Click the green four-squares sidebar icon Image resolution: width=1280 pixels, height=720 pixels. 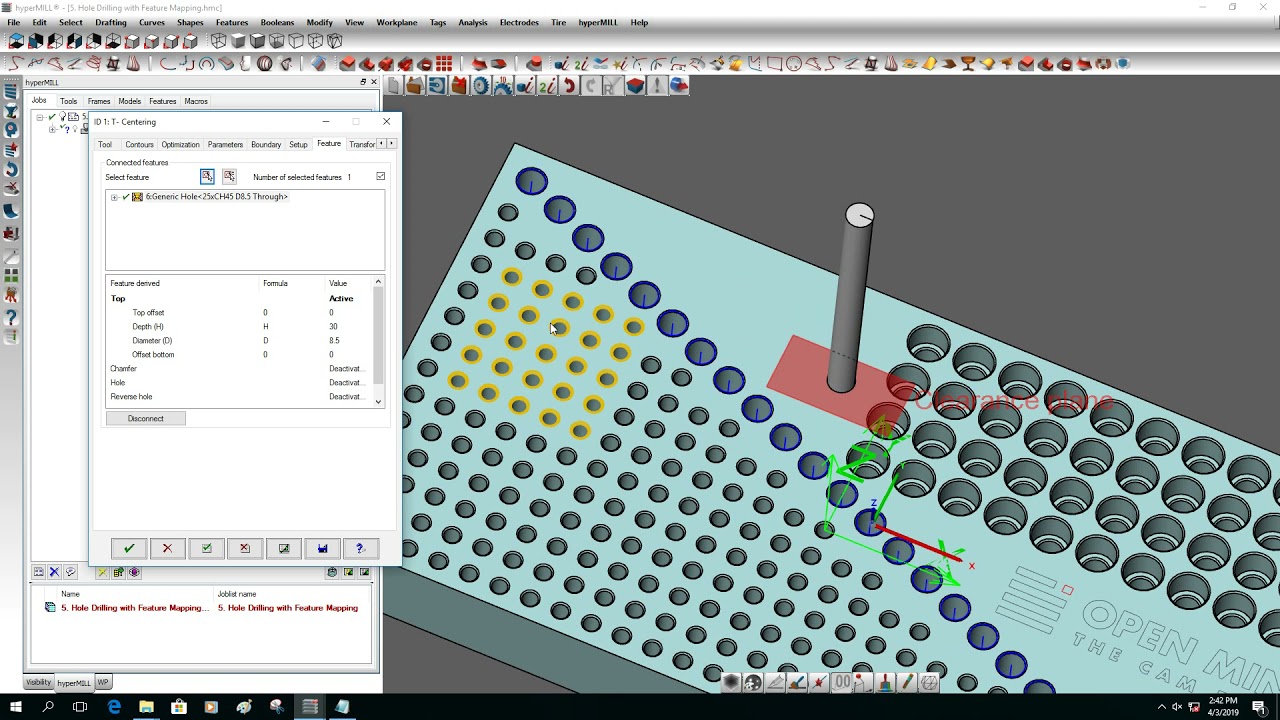click(11, 275)
